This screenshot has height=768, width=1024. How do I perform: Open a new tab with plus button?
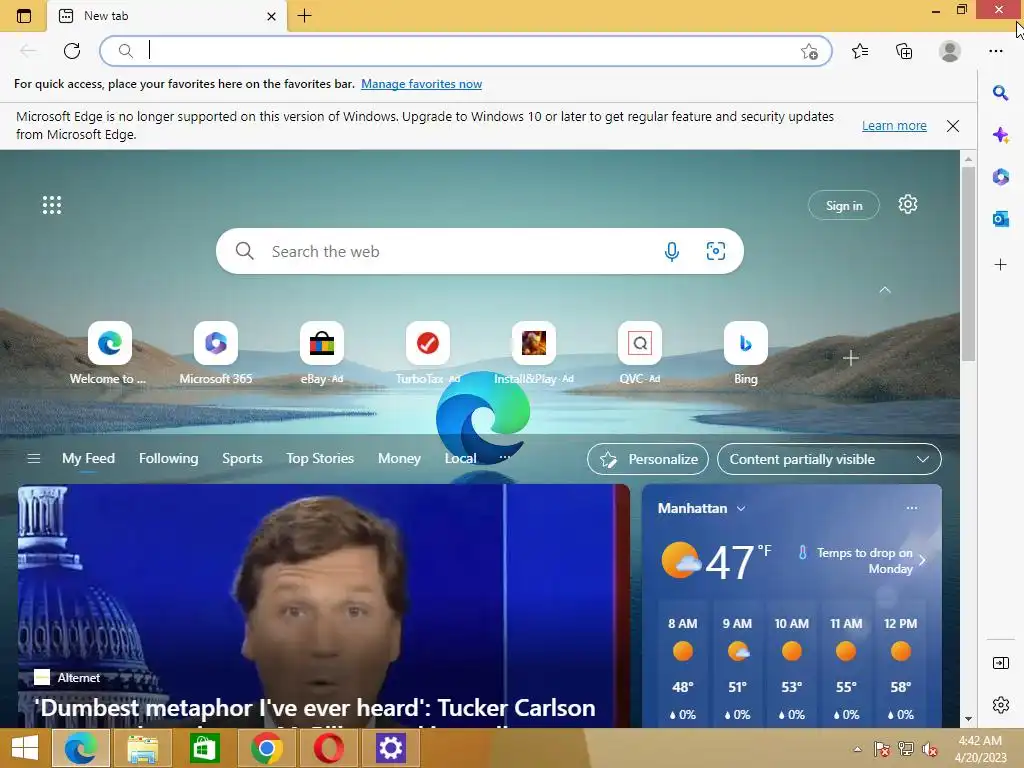(x=304, y=16)
